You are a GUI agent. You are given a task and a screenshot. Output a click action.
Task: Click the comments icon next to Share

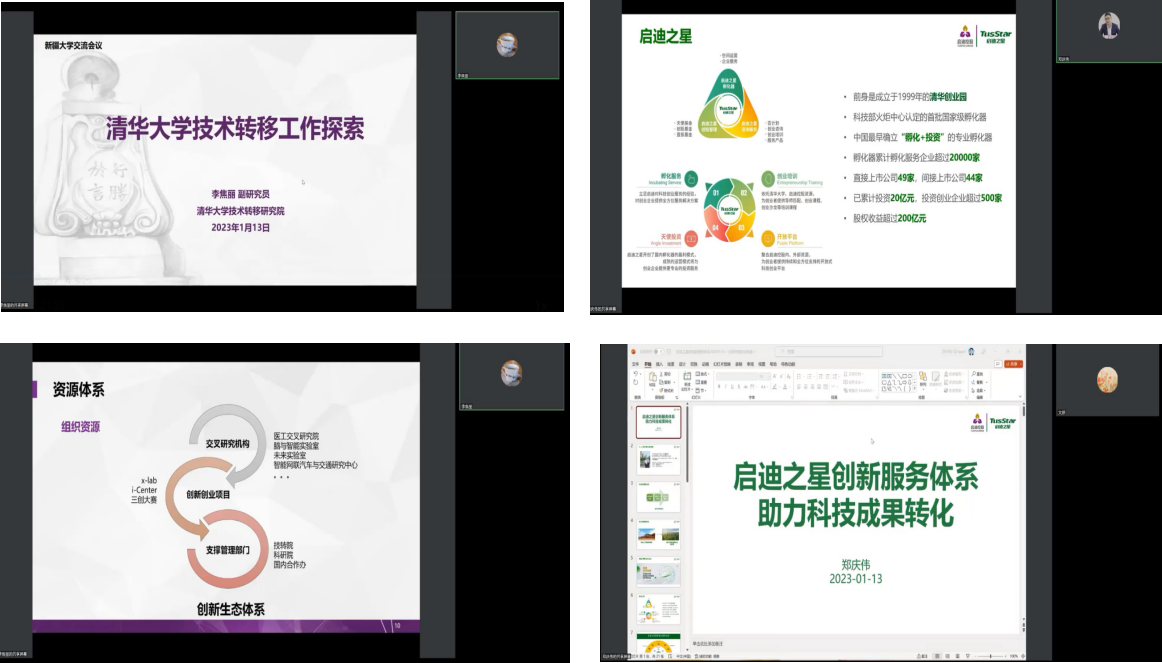pos(999,362)
